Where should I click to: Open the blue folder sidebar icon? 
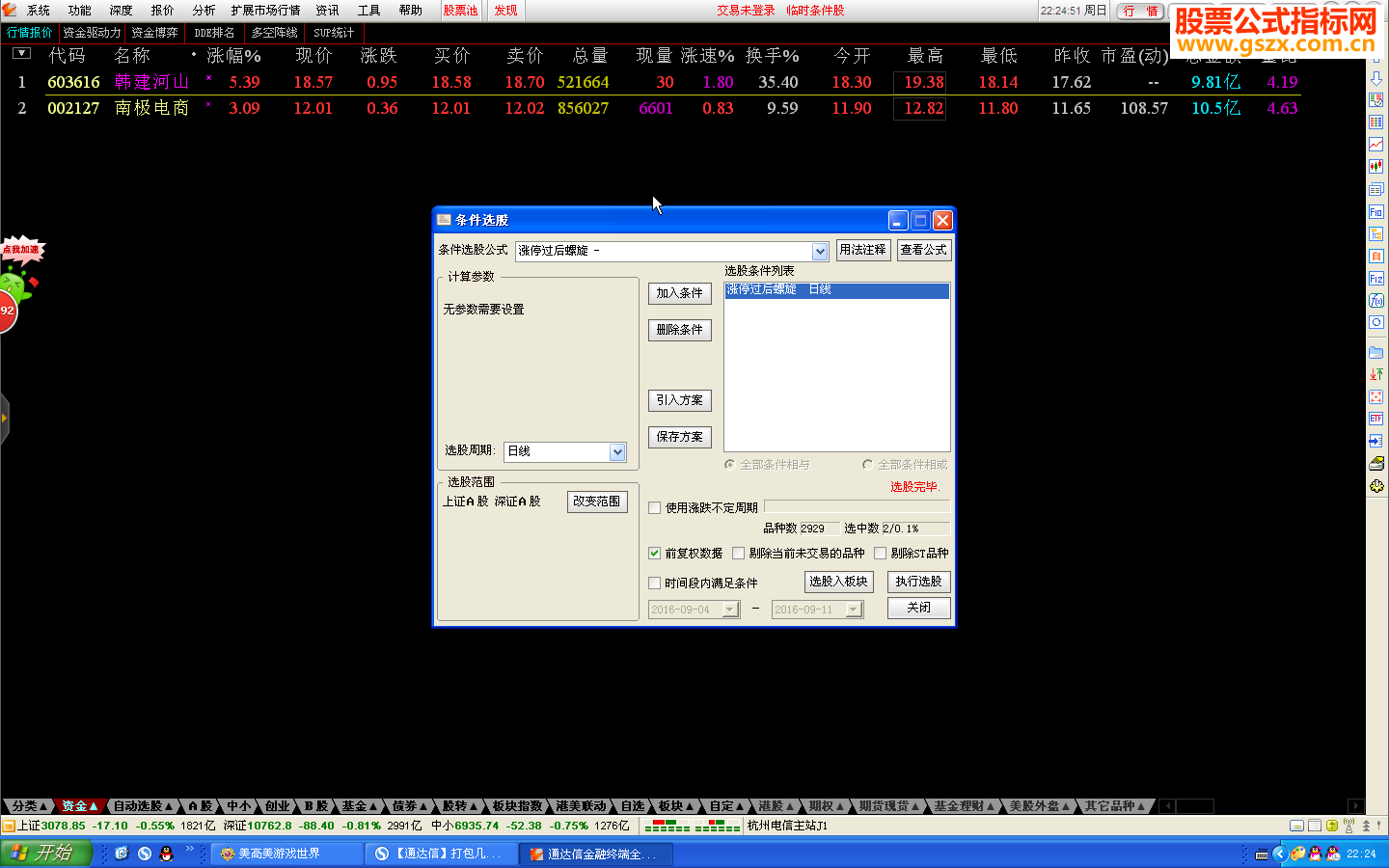click(x=1376, y=352)
